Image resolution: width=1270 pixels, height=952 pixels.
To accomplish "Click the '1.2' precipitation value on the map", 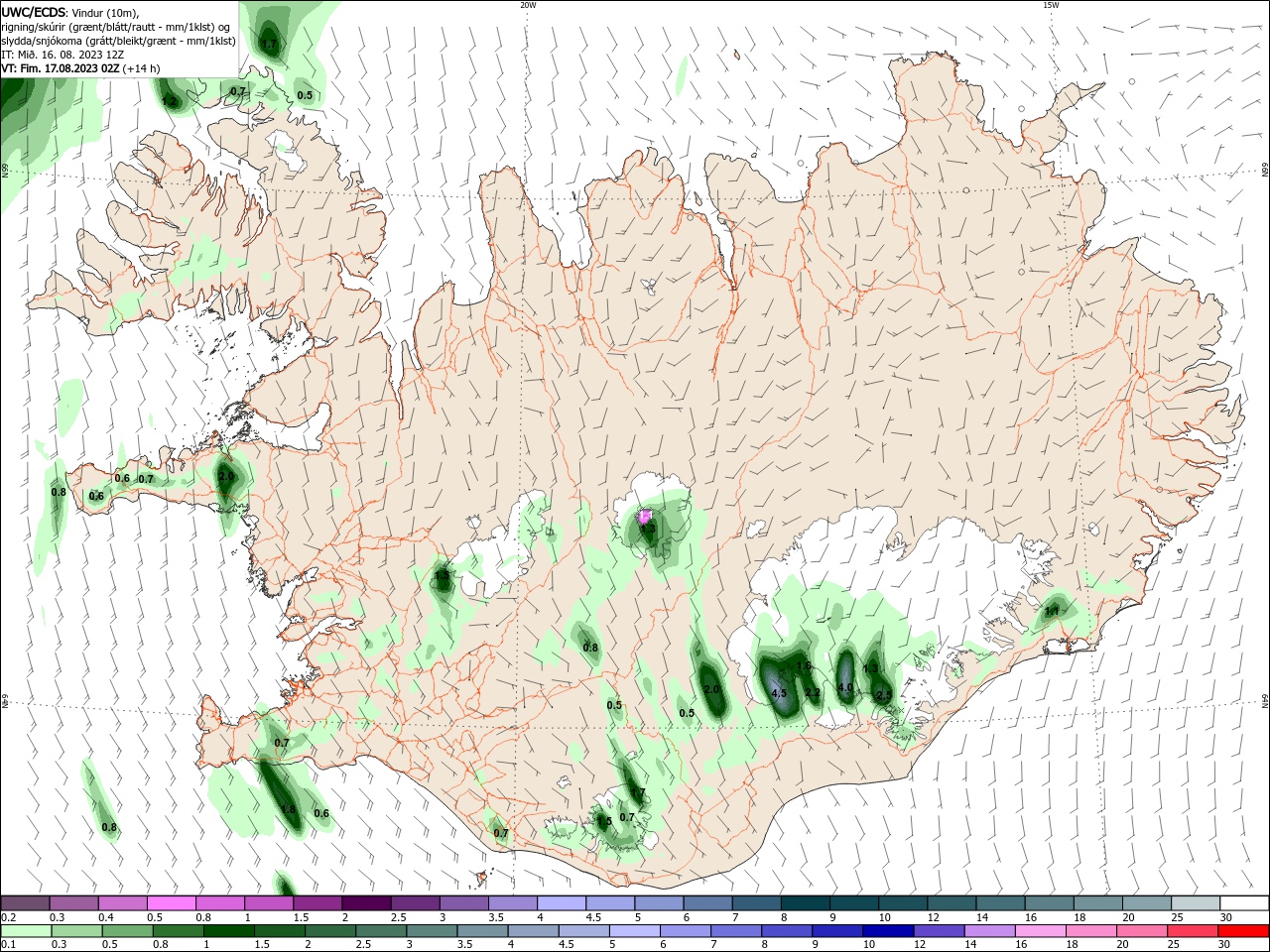I will click(x=169, y=101).
